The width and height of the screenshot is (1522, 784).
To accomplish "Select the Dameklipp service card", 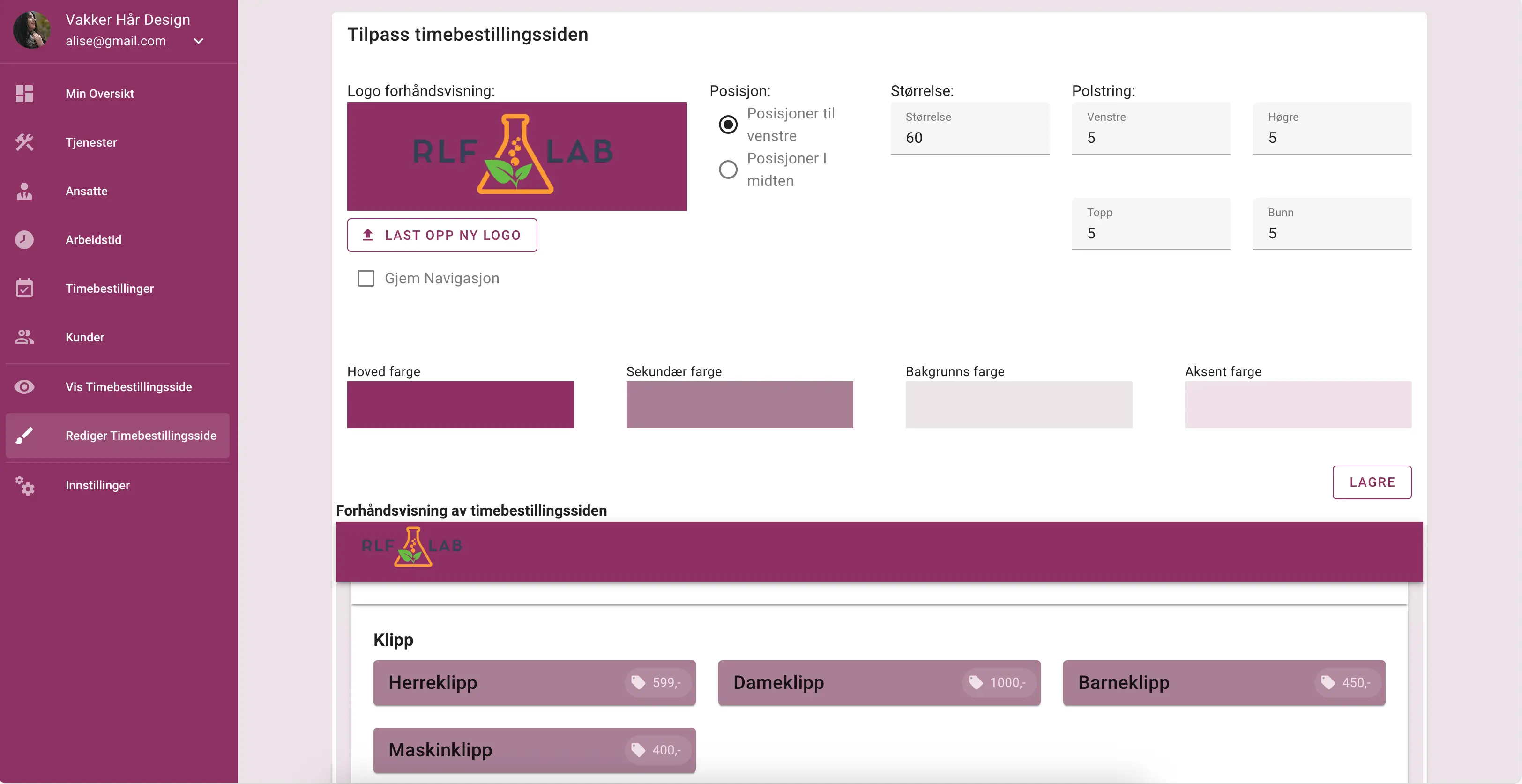I will (879, 682).
